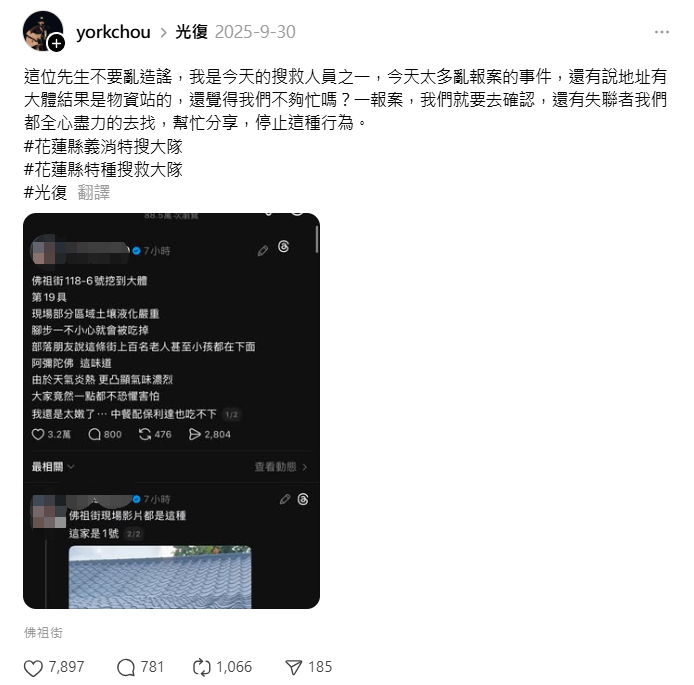Translate the post with 翻譯
This screenshot has height=685, width=694.
(x=93, y=192)
